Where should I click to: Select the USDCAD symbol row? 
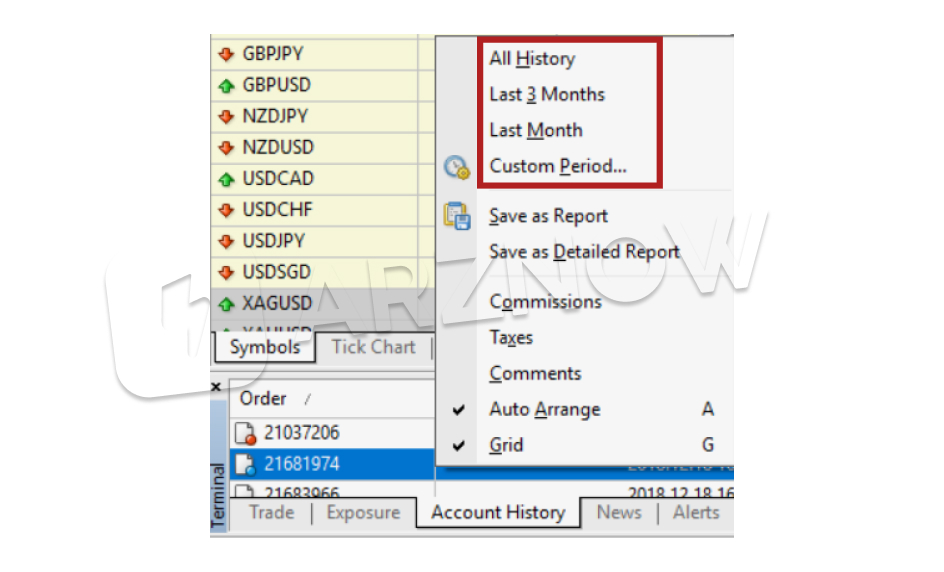pos(322,179)
